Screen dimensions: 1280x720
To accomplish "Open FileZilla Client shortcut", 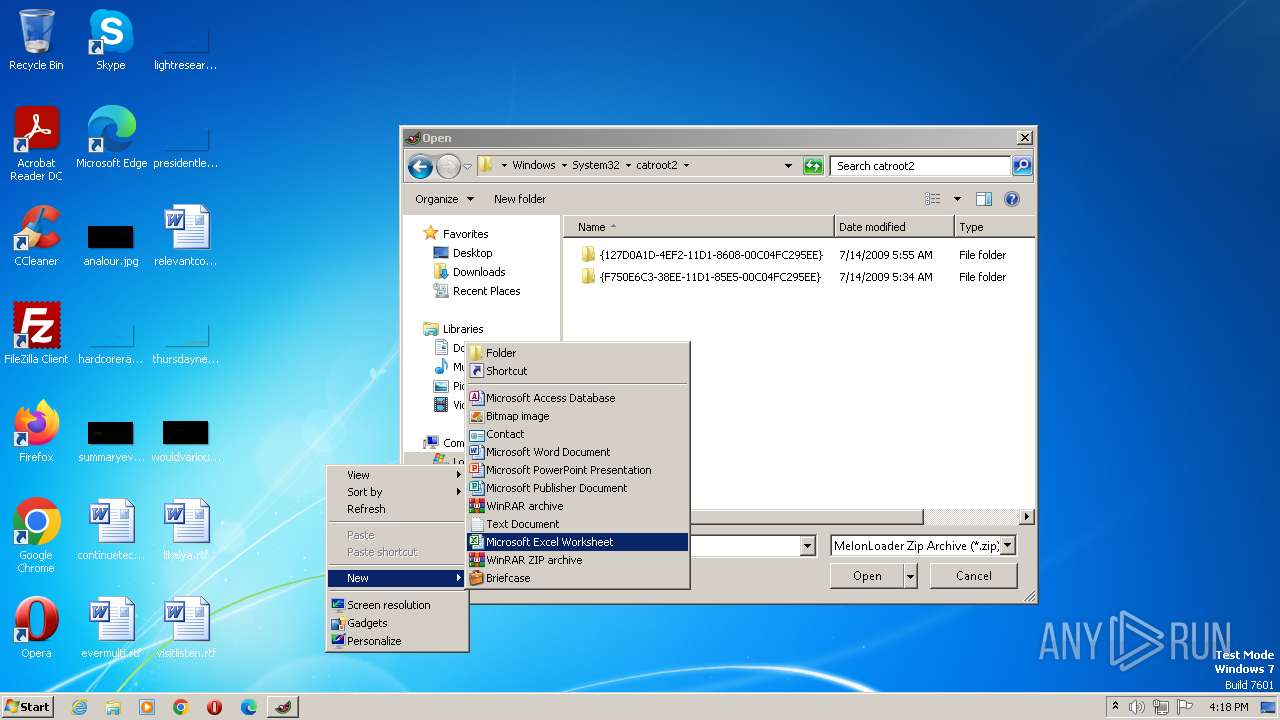I will click(36, 334).
